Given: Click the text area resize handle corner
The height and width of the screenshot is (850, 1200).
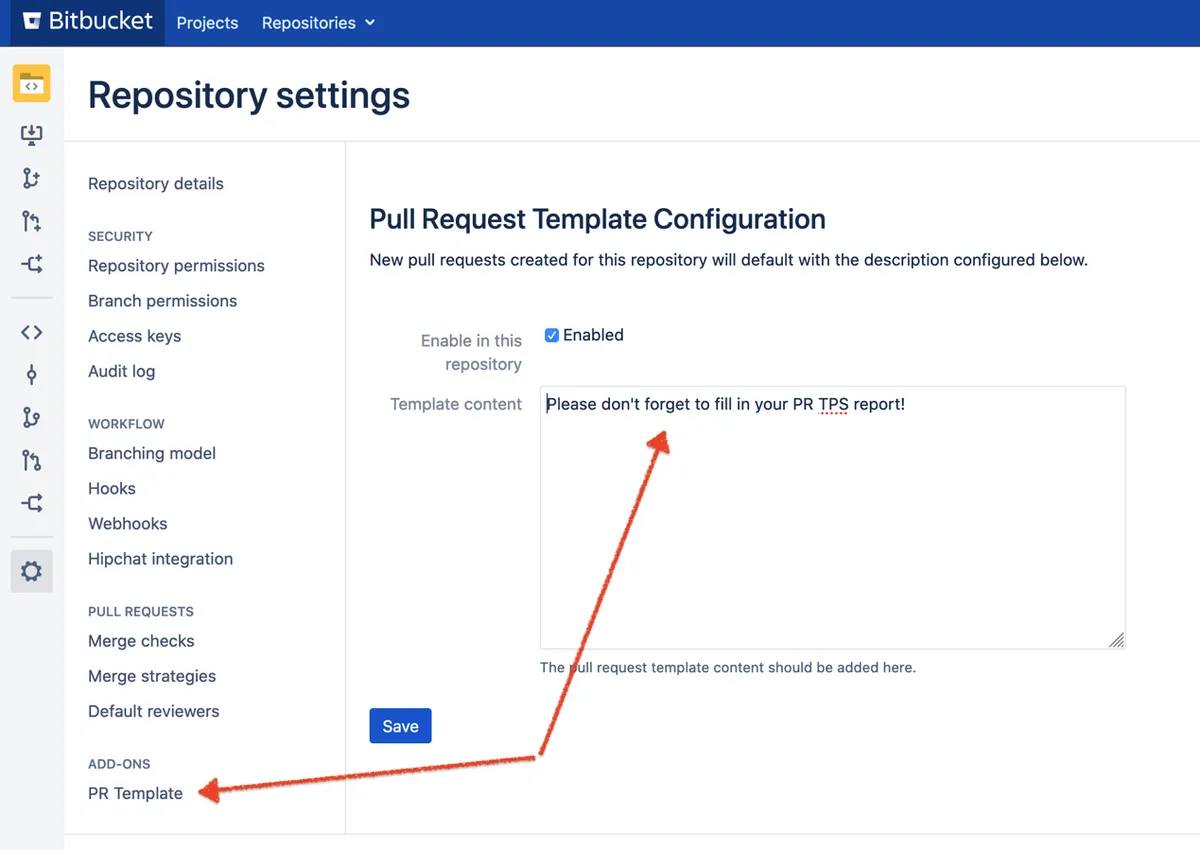Looking at the screenshot, I should (1116, 640).
